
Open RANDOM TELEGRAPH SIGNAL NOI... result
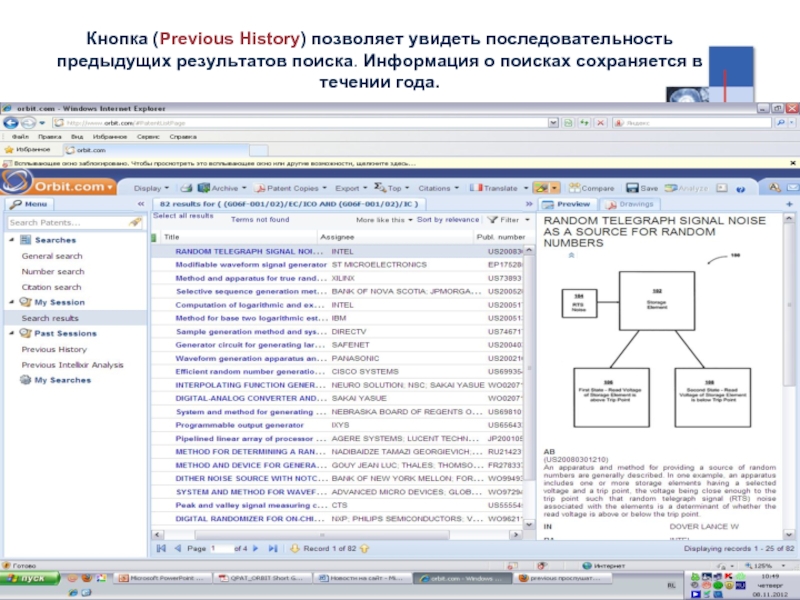coord(249,251)
